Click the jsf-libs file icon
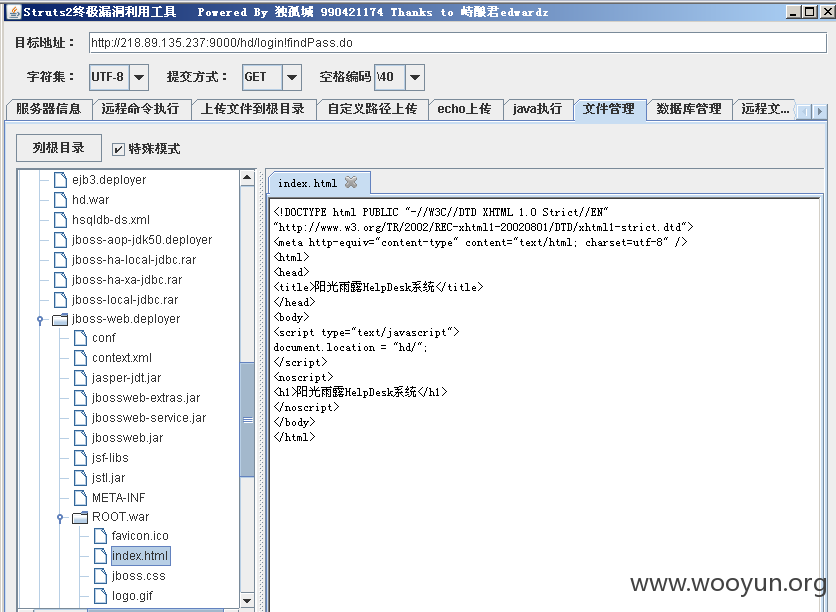836x612 pixels. 81,458
